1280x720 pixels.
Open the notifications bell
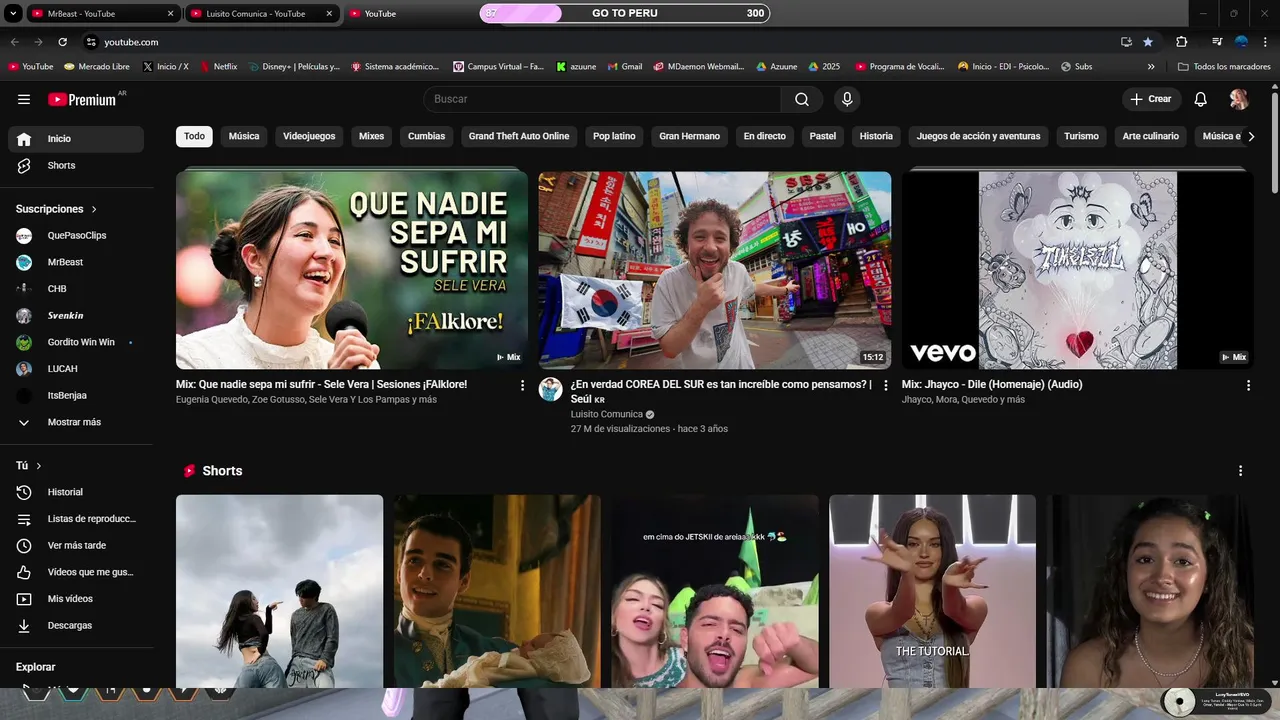[1201, 99]
